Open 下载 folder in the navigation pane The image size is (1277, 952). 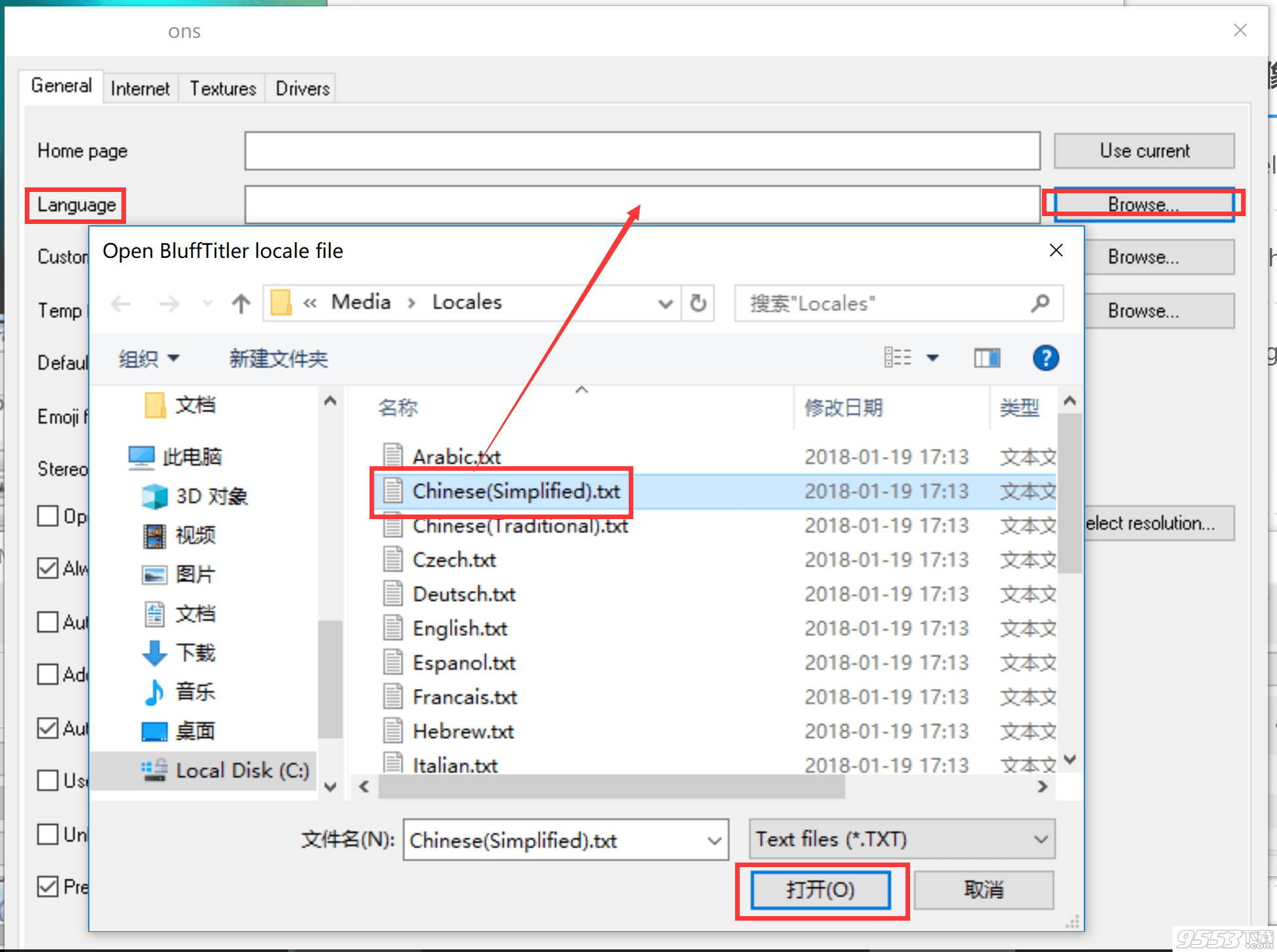click(179, 653)
